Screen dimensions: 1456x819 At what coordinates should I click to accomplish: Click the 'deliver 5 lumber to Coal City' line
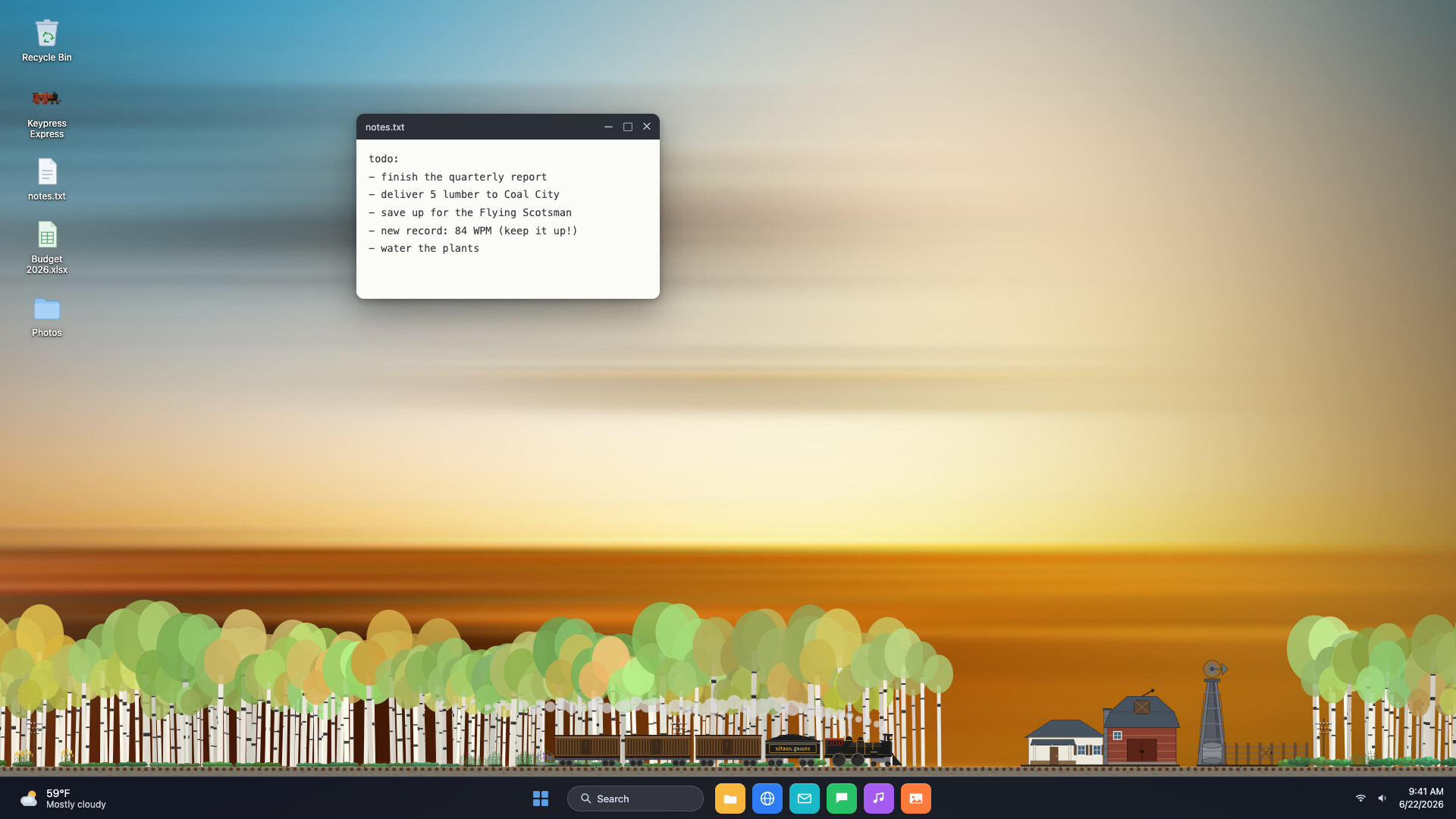tap(464, 195)
